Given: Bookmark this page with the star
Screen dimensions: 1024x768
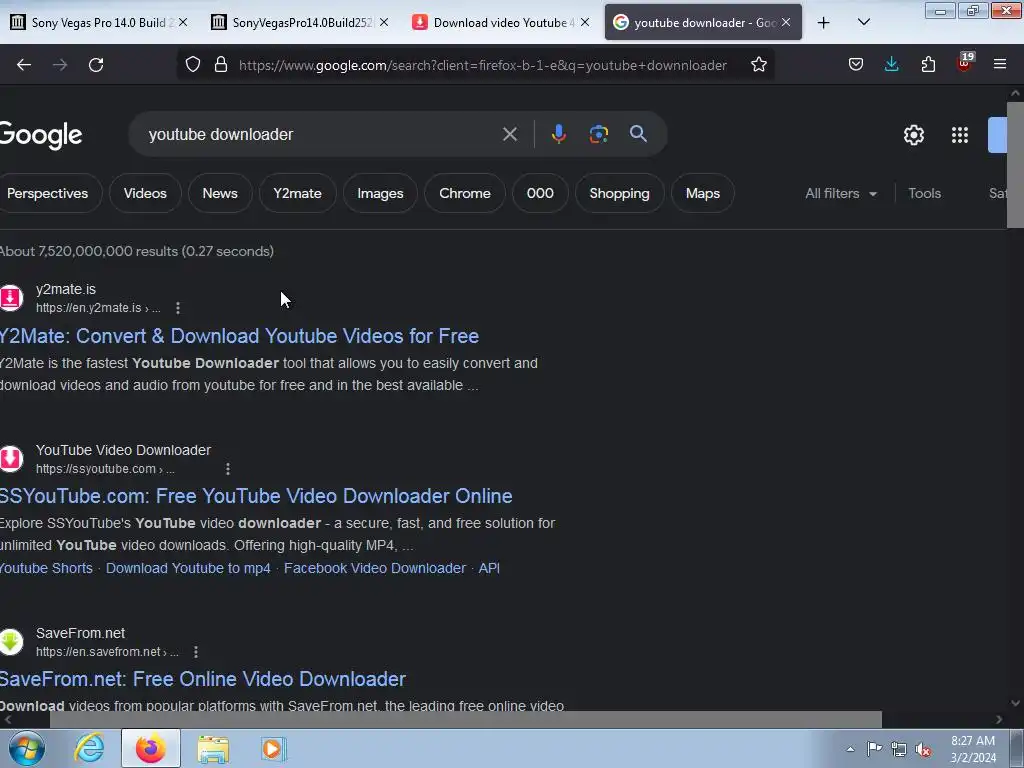Looking at the screenshot, I should 758,65.
